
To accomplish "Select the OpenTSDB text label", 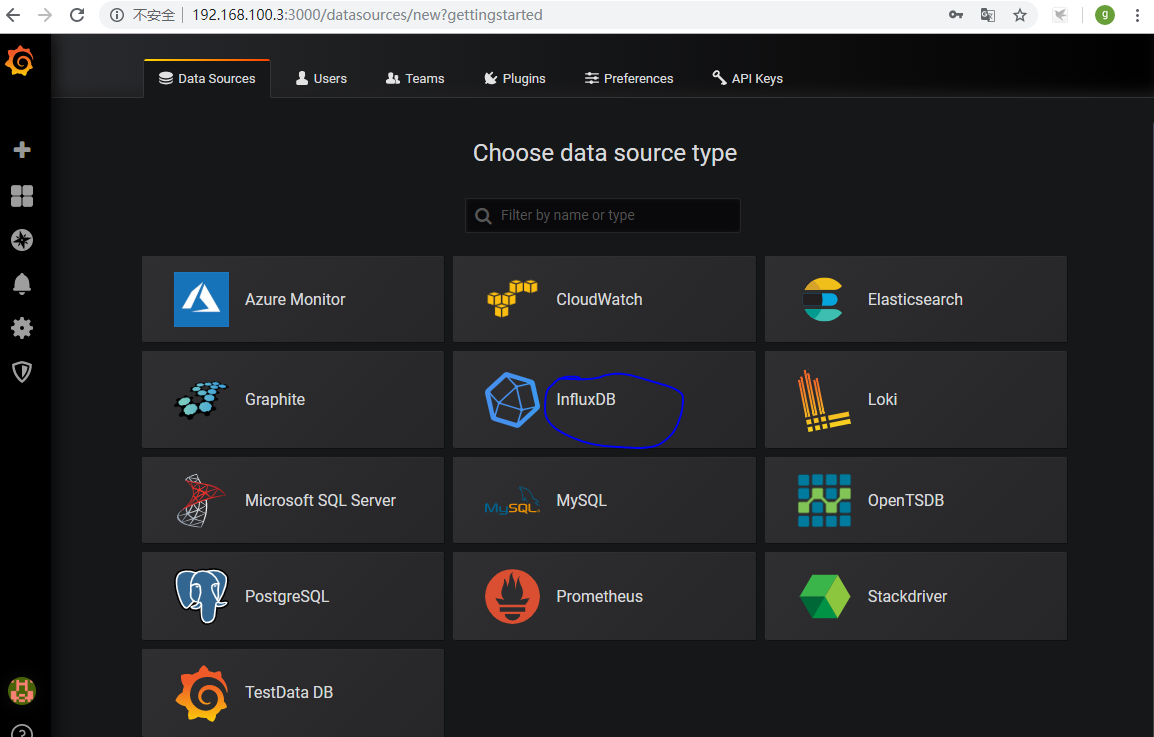I will click(905, 501).
